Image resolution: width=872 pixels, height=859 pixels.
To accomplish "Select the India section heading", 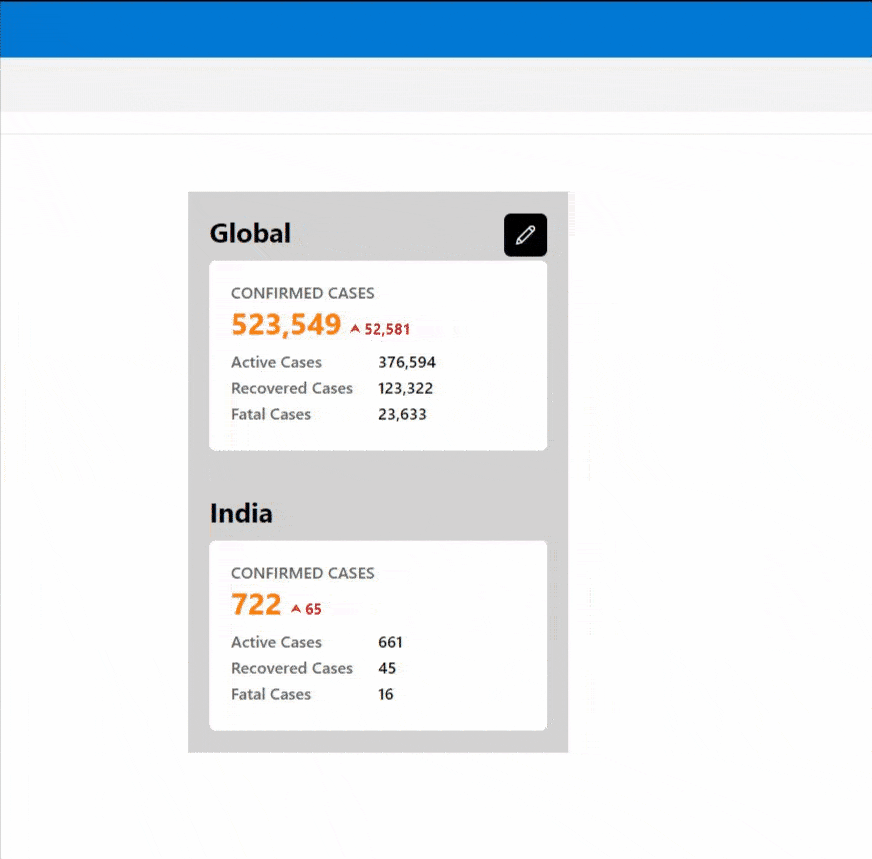I will [x=241, y=513].
